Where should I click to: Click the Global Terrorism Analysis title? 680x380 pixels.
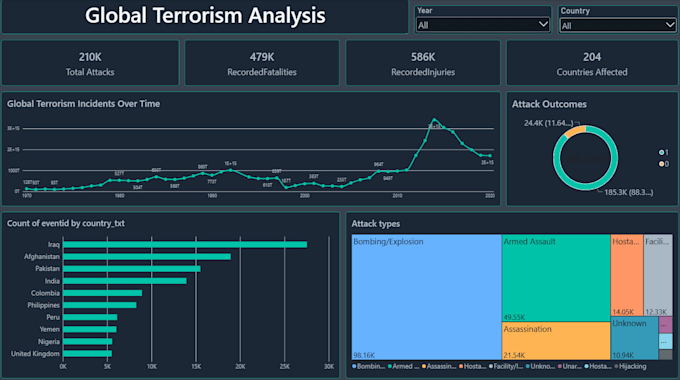tap(205, 16)
